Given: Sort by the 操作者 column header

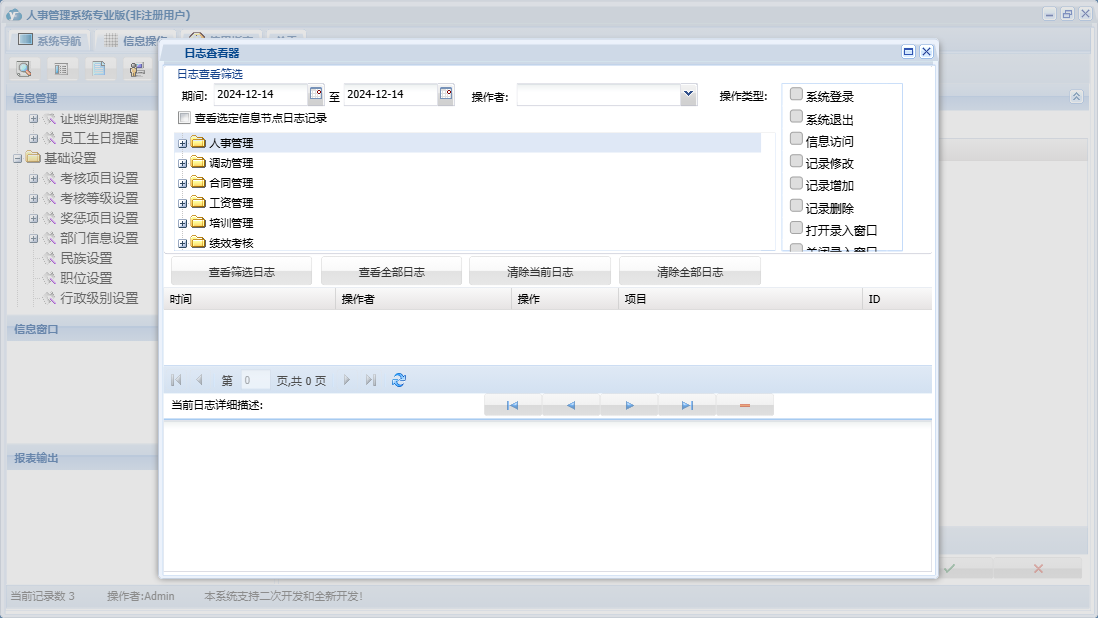Looking at the screenshot, I should tap(424, 299).
